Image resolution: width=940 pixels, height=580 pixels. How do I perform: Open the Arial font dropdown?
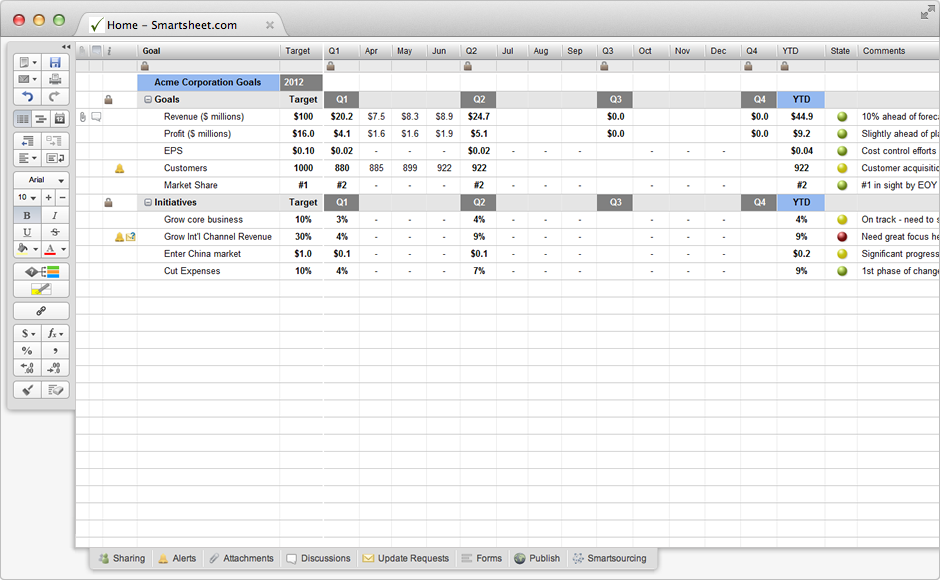point(41,180)
